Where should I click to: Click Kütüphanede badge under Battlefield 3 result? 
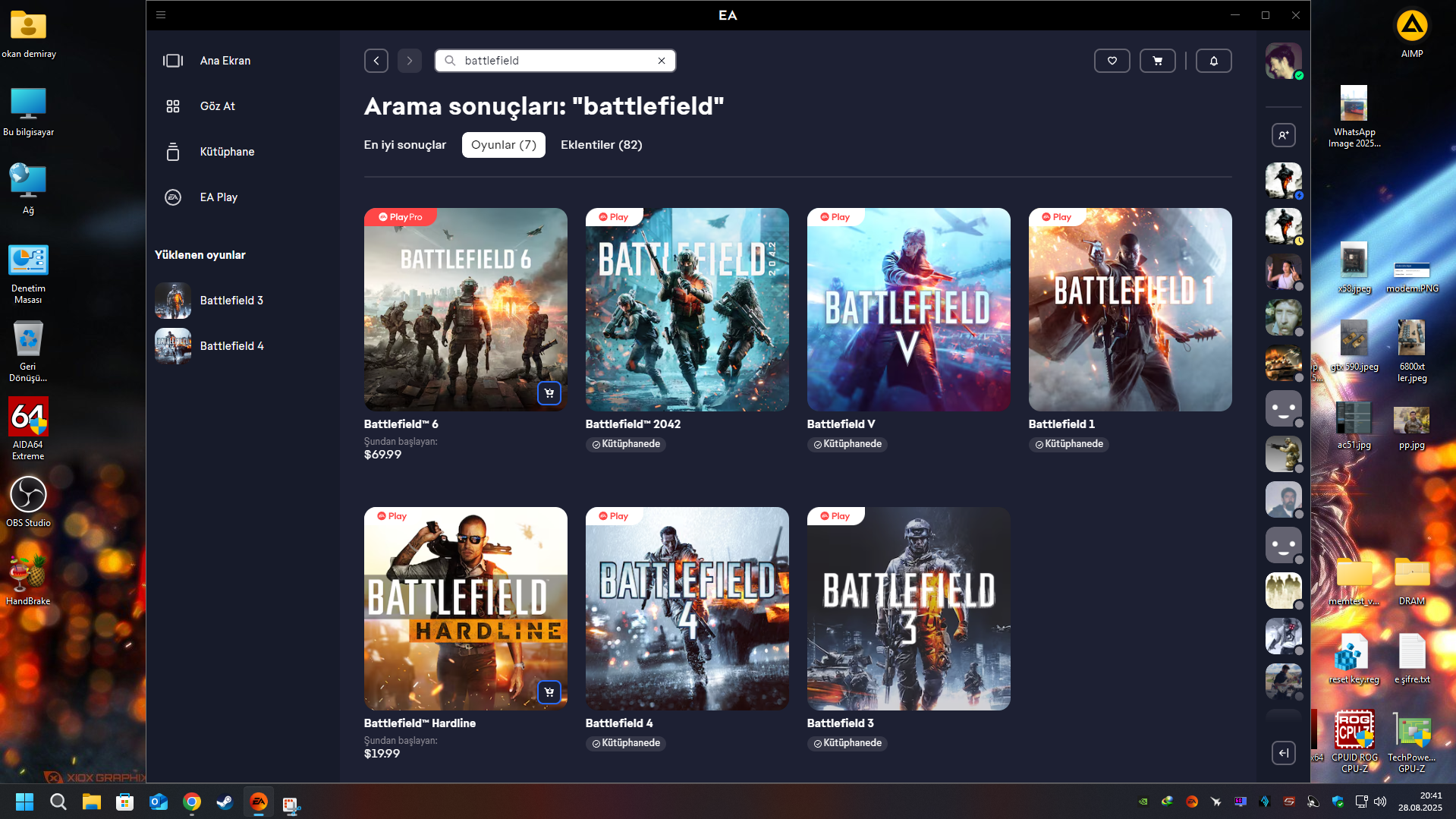coord(847,743)
